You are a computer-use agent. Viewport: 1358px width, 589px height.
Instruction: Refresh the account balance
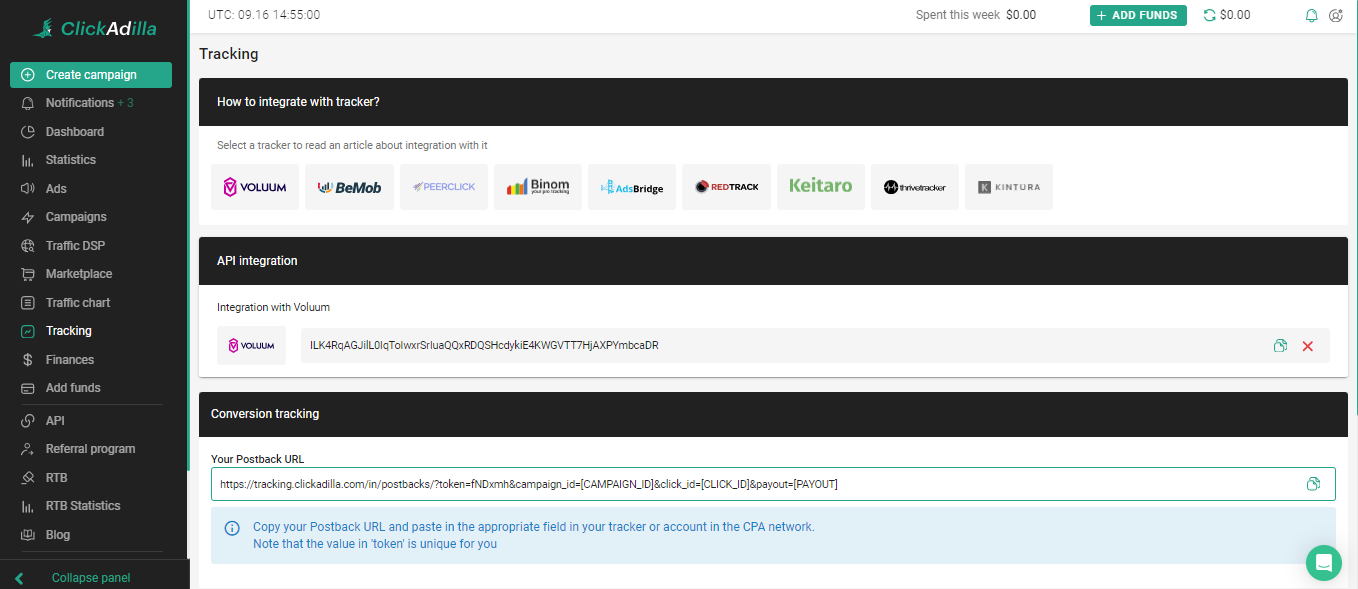[x=1210, y=15]
